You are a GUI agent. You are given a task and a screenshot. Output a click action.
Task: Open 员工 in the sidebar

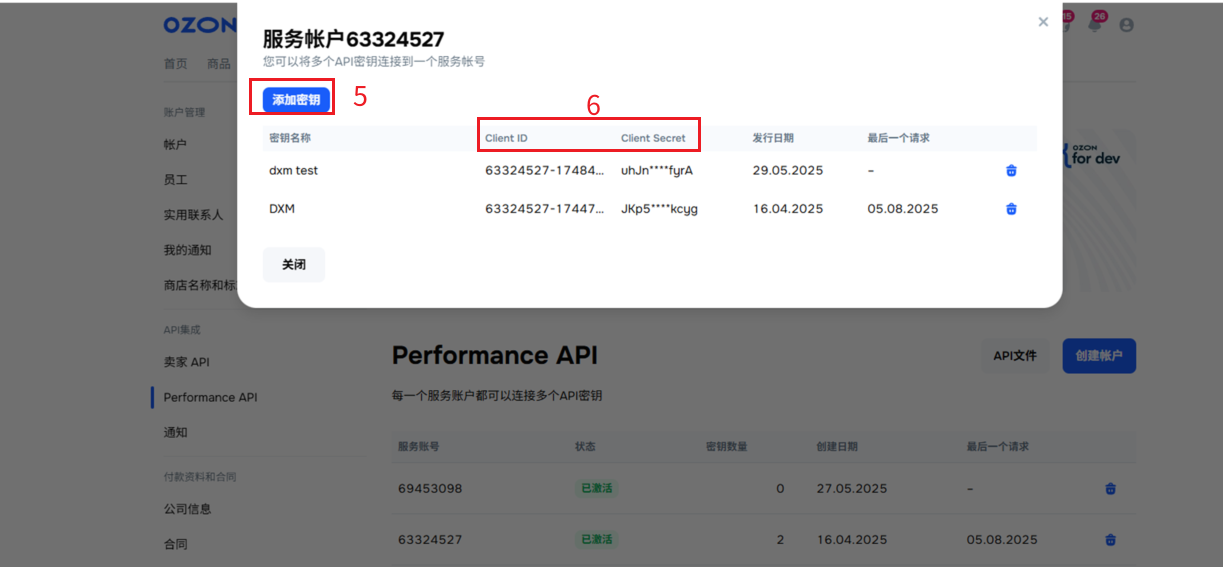click(175, 180)
